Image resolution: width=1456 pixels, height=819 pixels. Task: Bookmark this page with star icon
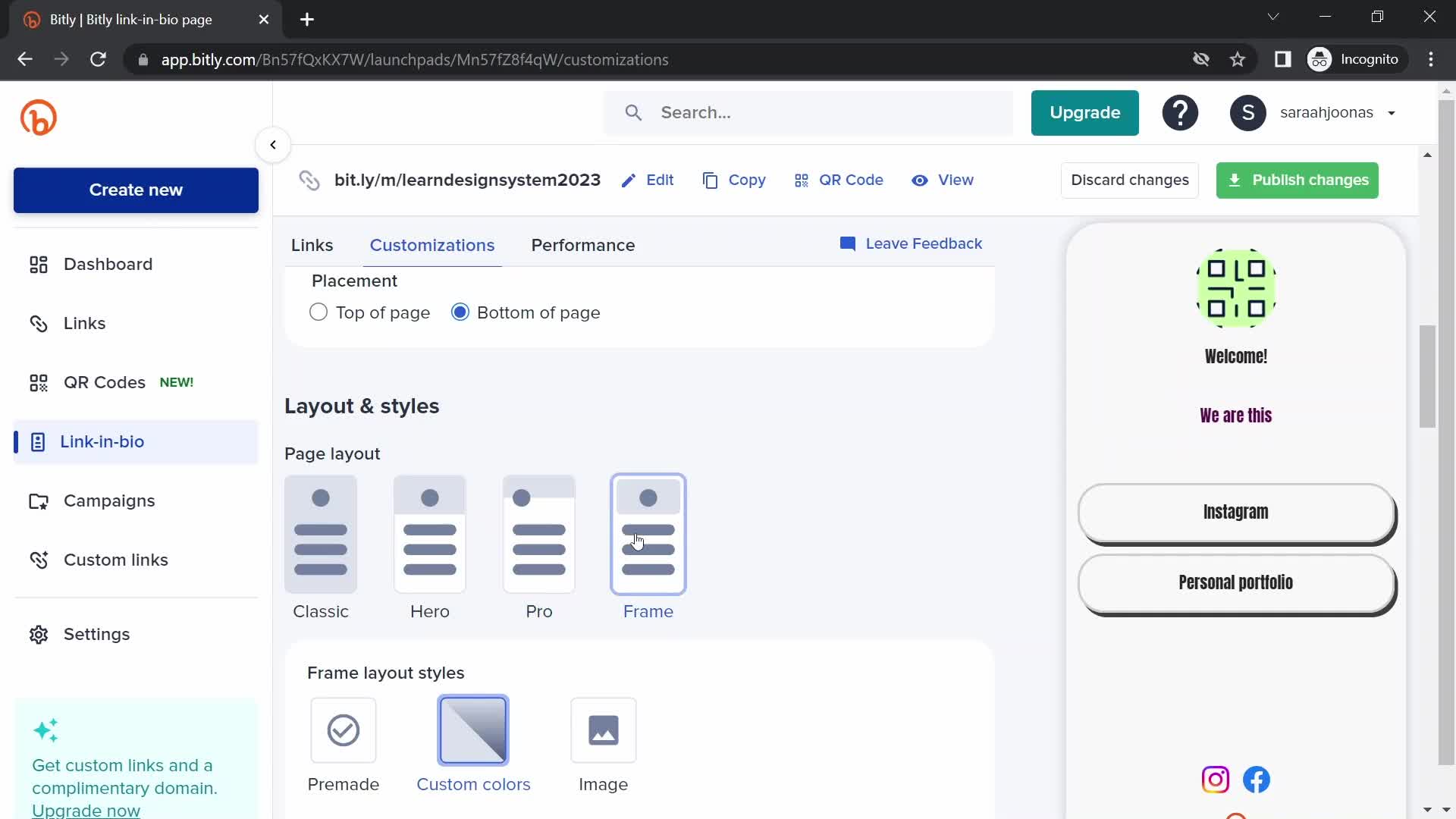pos(1238,59)
